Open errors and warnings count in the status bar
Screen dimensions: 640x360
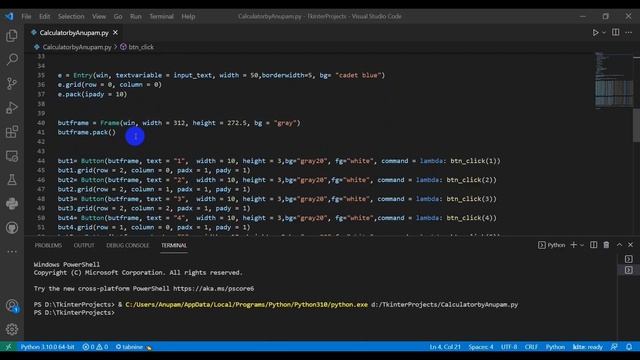tap(95, 347)
